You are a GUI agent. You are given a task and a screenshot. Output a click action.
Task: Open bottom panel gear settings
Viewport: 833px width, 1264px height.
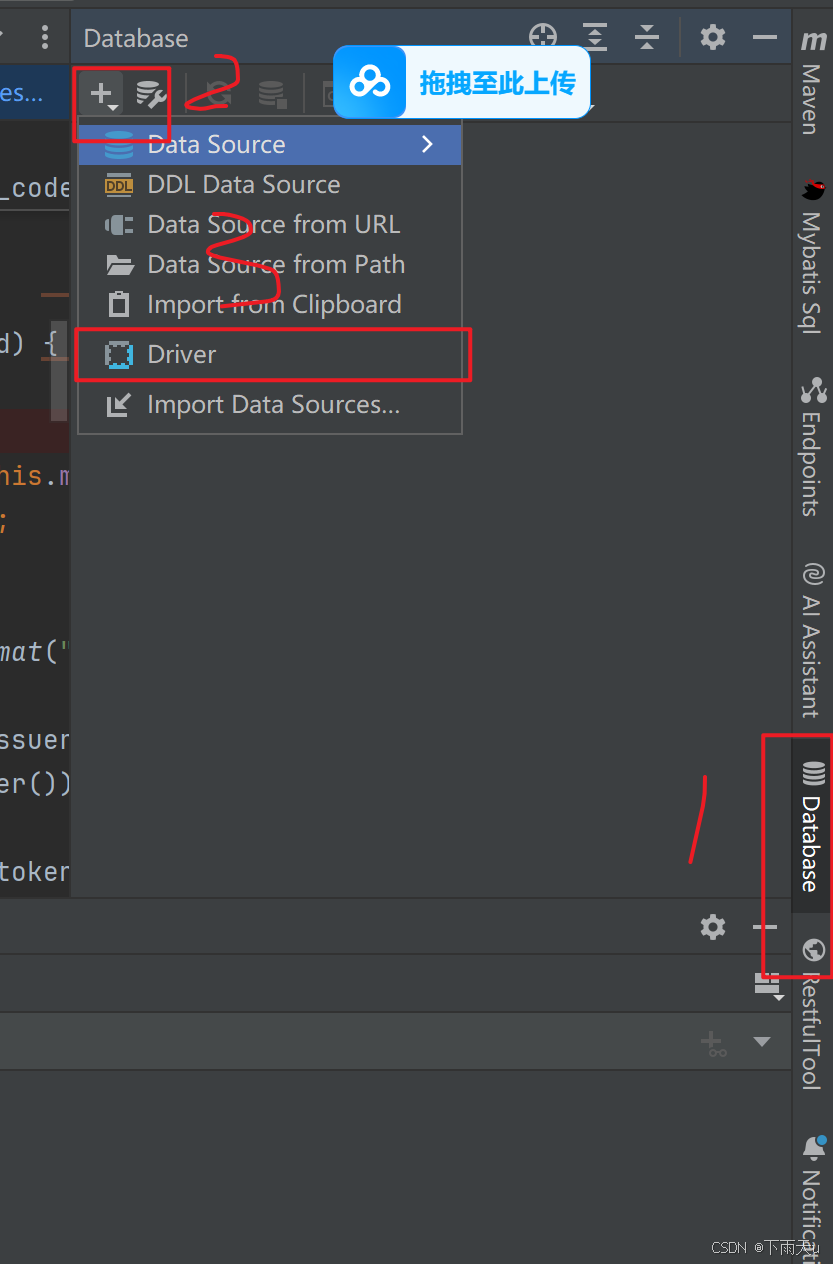coord(713,927)
